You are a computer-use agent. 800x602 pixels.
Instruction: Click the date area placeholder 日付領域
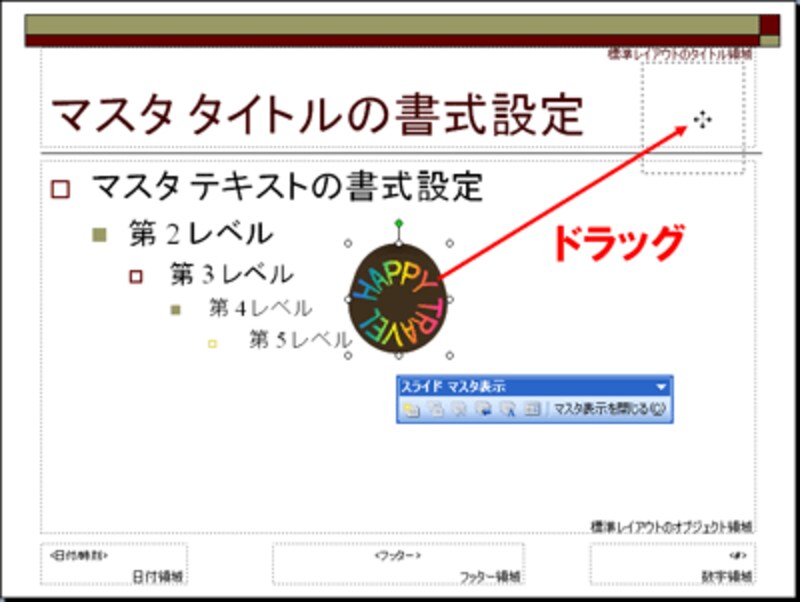[x=114, y=564]
